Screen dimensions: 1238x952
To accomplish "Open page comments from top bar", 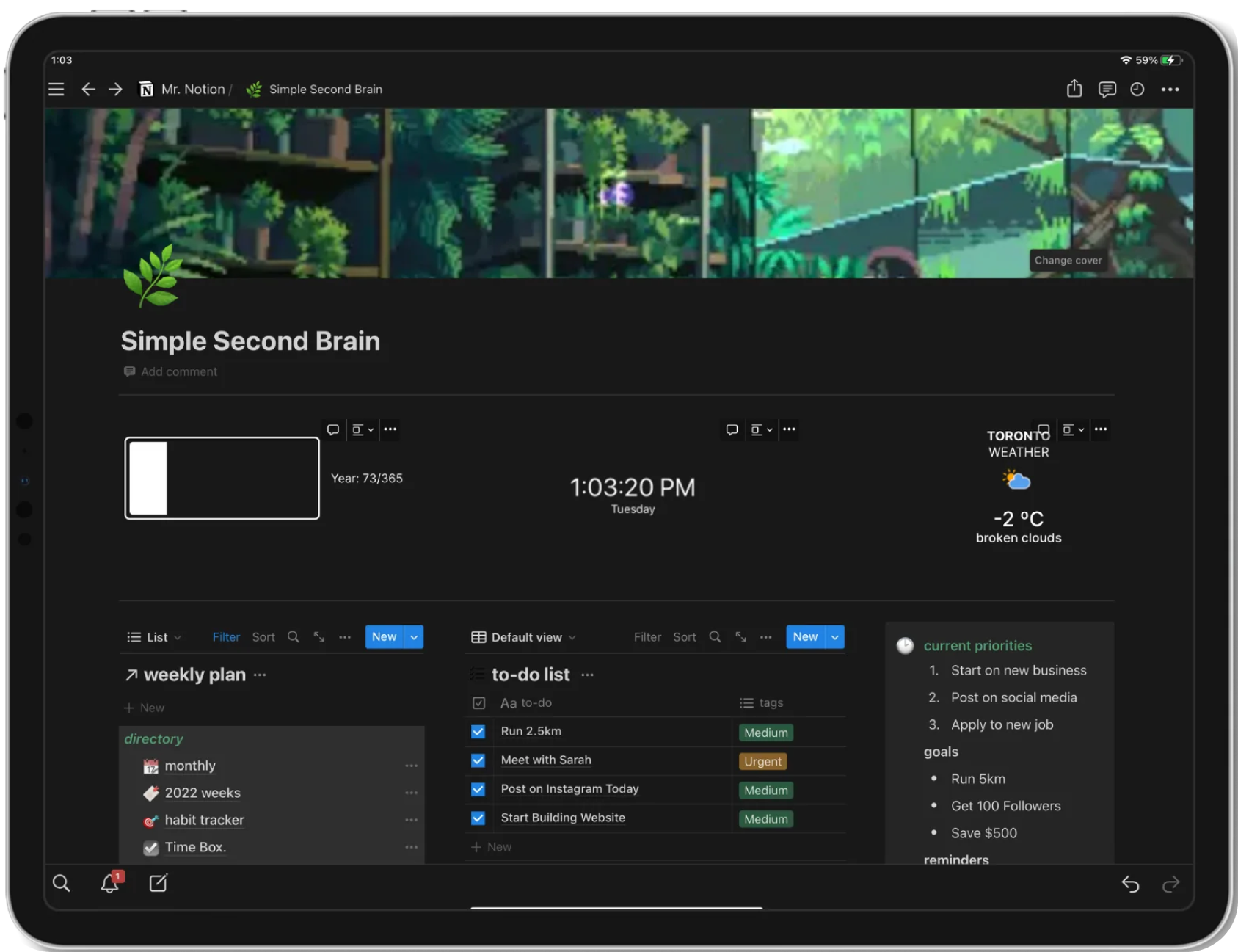I will (x=1107, y=90).
